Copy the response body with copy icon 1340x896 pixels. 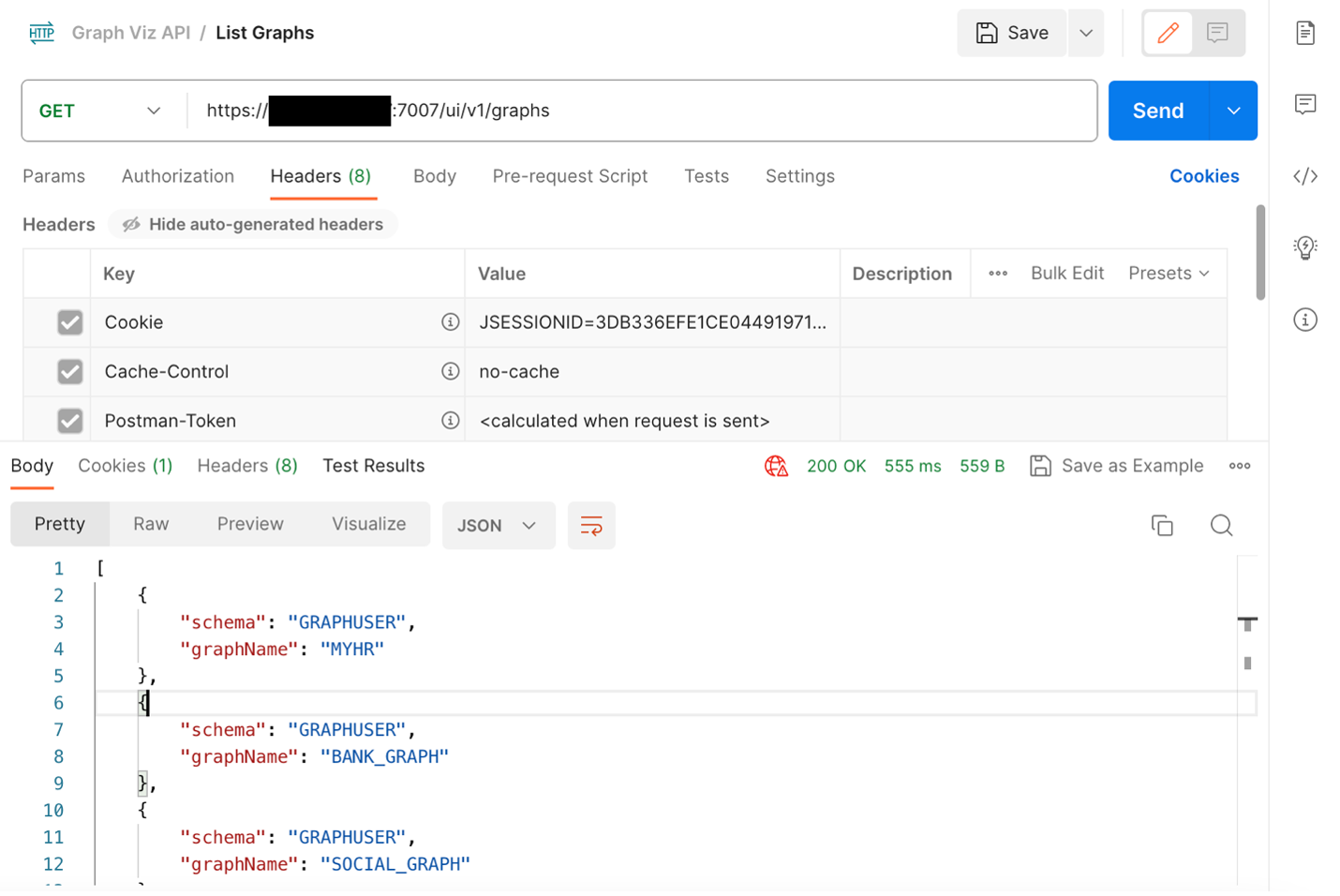[x=1162, y=526]
